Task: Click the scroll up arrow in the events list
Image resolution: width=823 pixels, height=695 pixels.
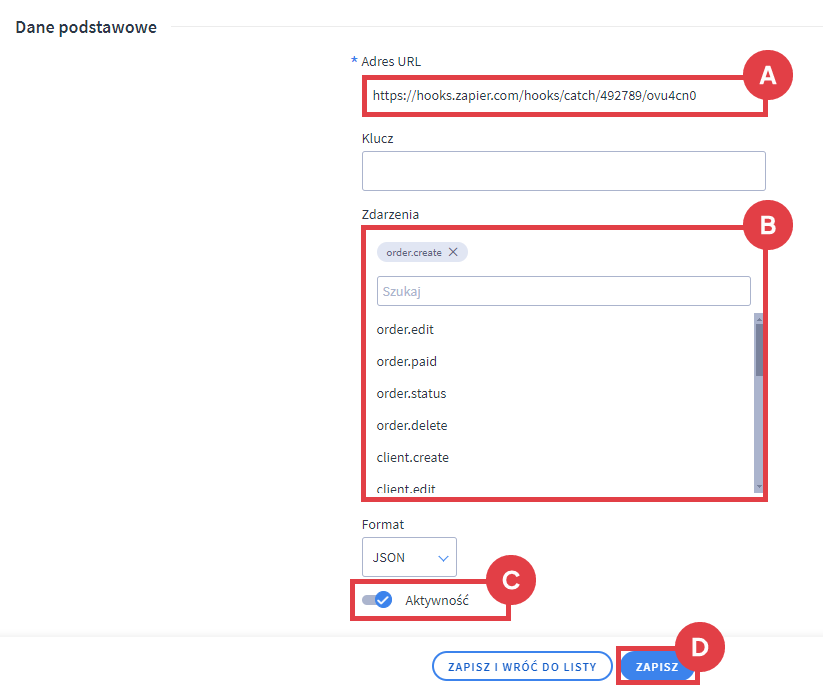Action: click(x=759, y=319)
